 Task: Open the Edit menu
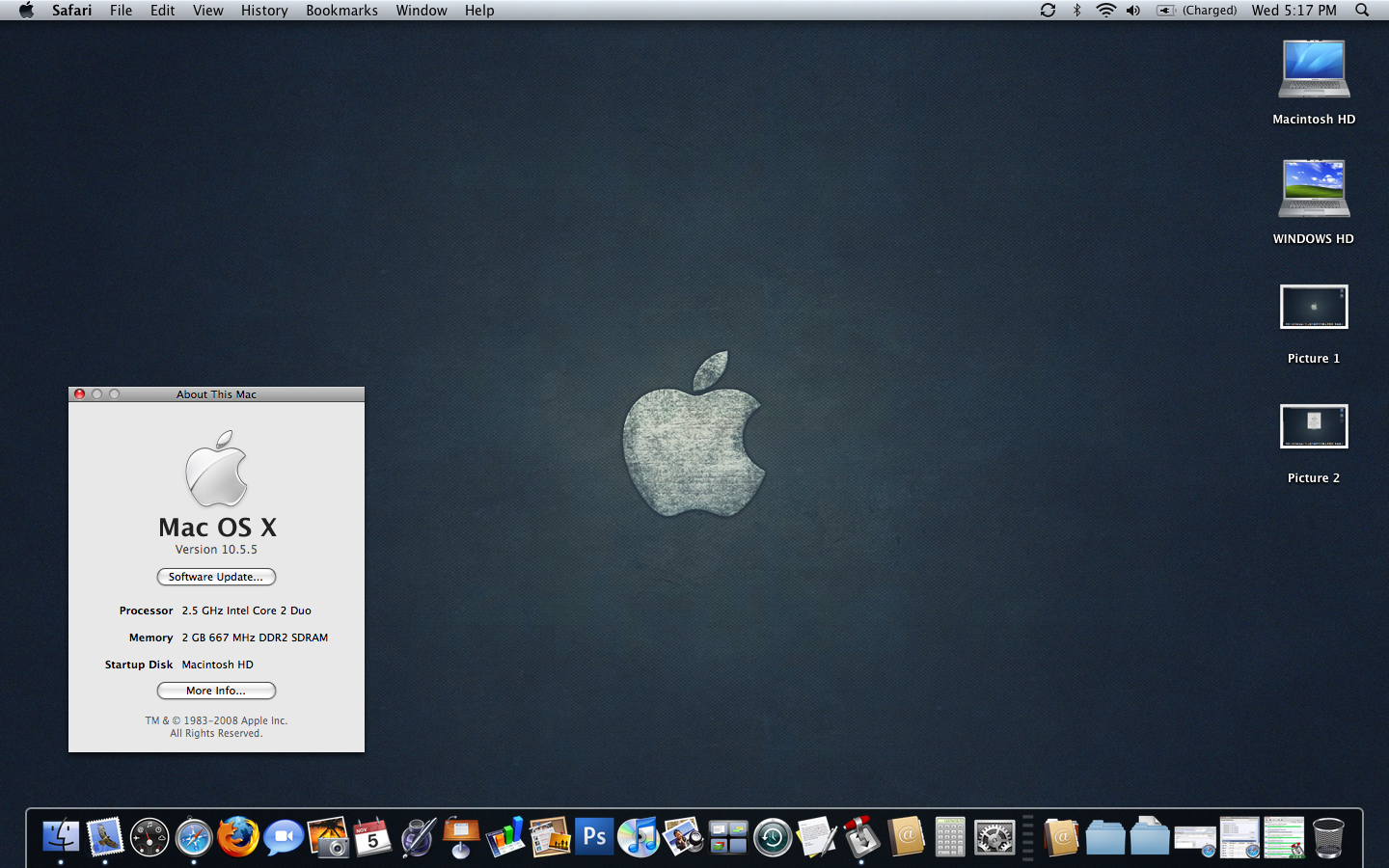(163, 11)
